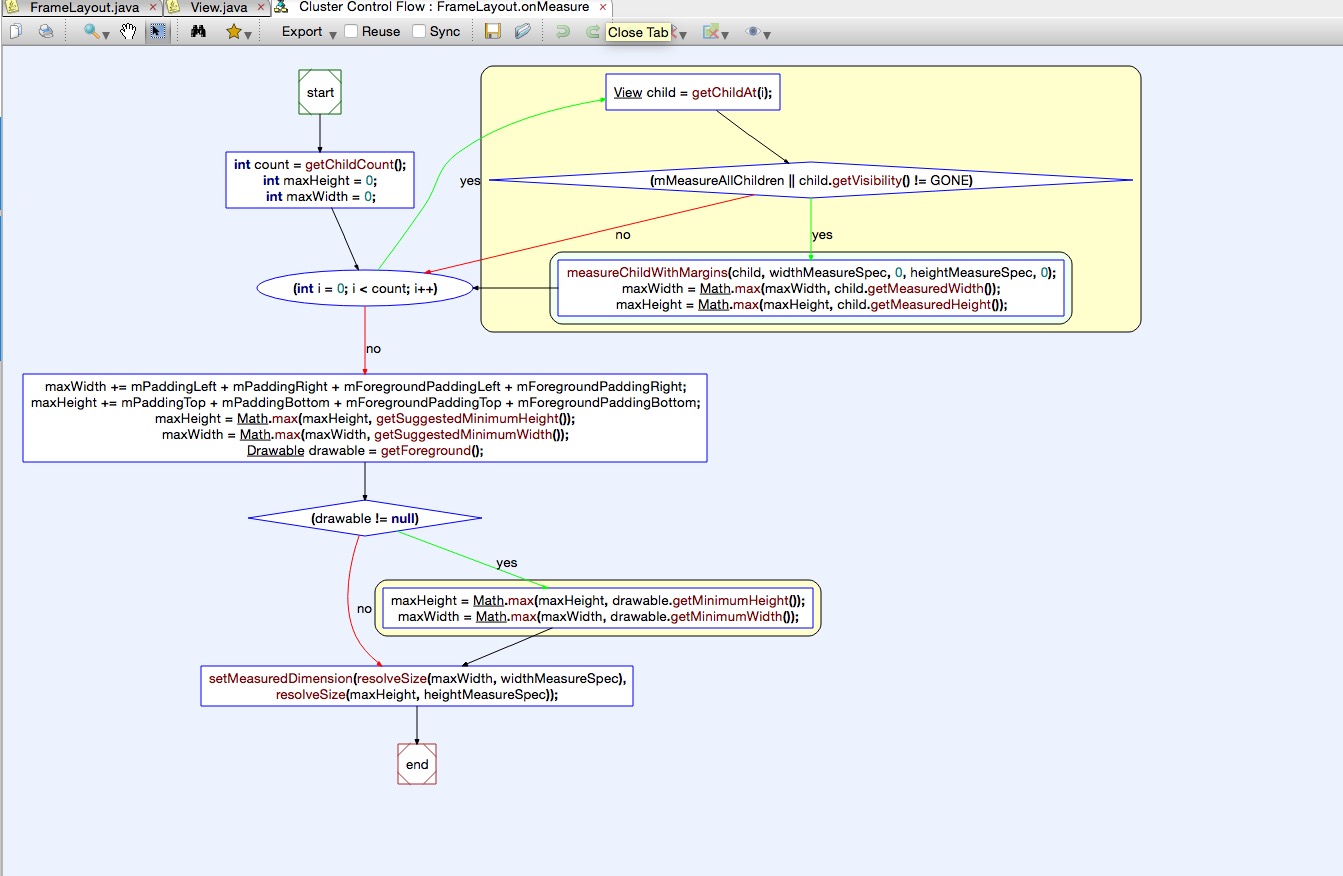
Task: Select the measureChildWithMargins node
Action: [811, 288]
